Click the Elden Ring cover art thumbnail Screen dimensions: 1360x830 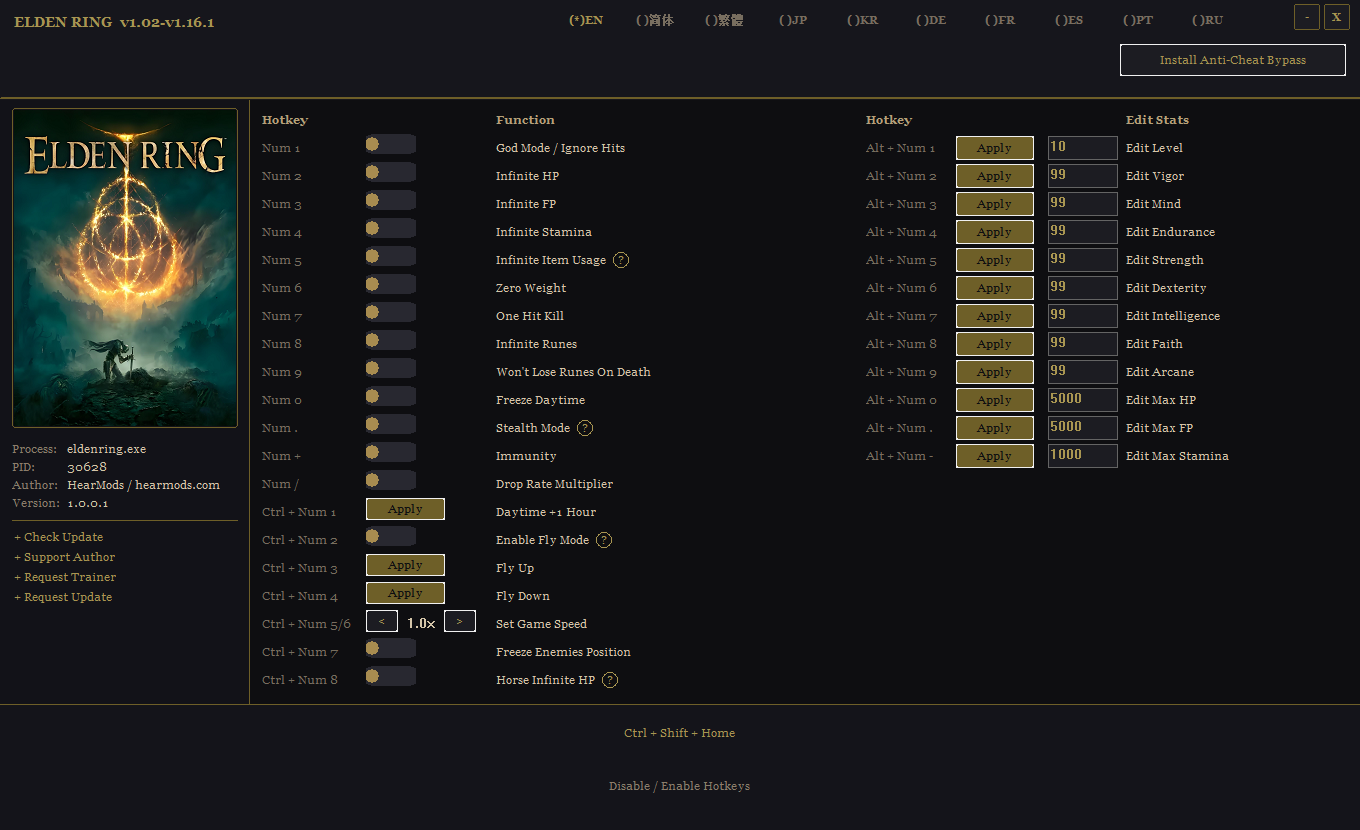pyautogui.click(x=125, y=268)
